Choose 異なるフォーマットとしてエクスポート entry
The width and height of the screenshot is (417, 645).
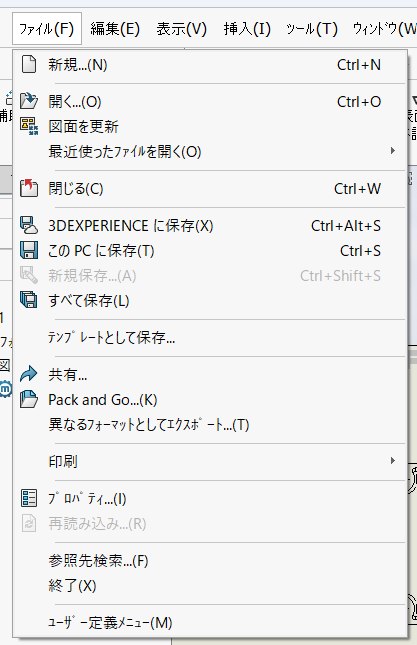point(210,425)
